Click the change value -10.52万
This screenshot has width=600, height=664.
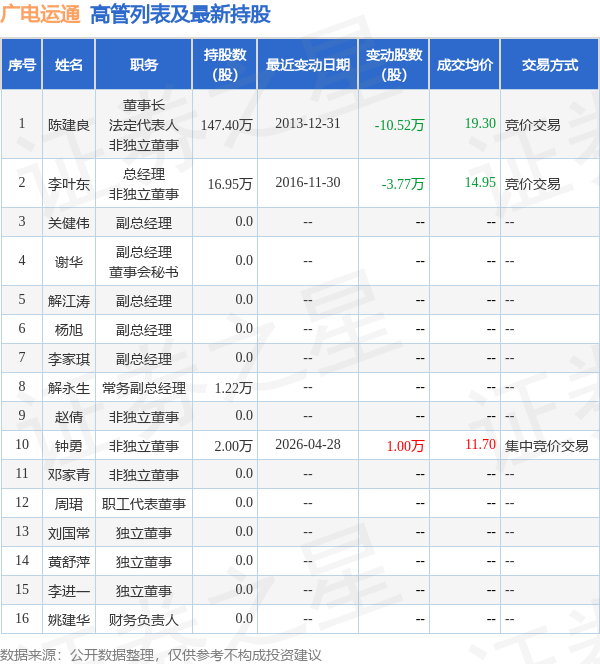399,125
